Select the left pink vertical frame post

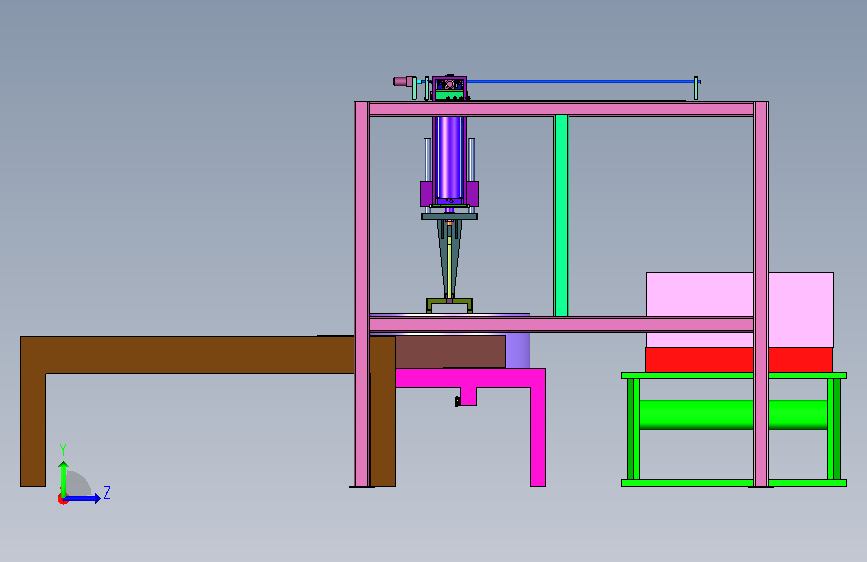(362, 294)
